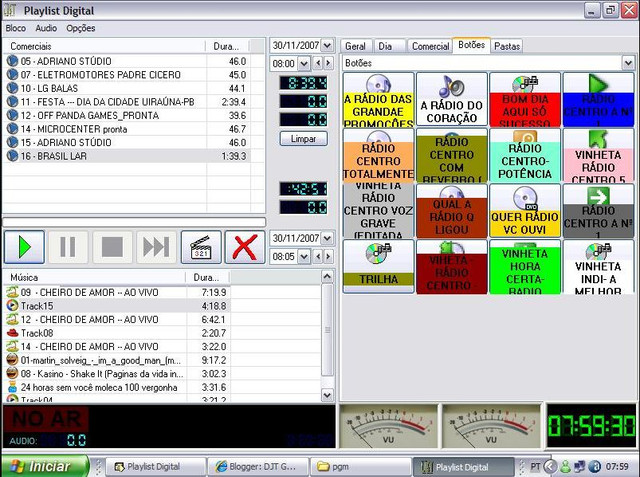
Task: Trigger 'RÁDIO CENTRO-POTÊNCIA' teal button
Action: pyautogui.click(x=525, y=155)
